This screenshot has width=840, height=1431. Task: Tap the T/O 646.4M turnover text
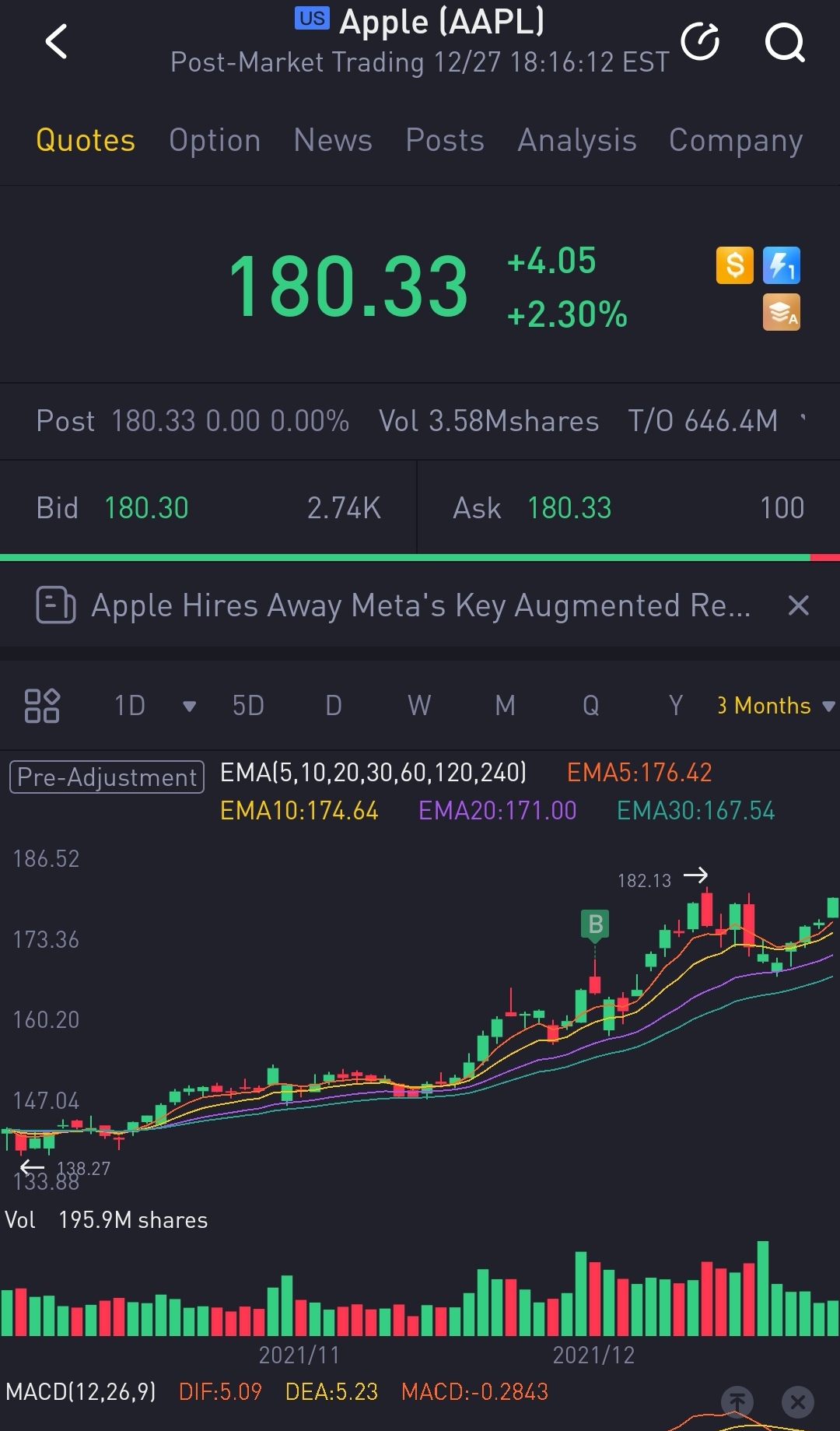(703, 421)
